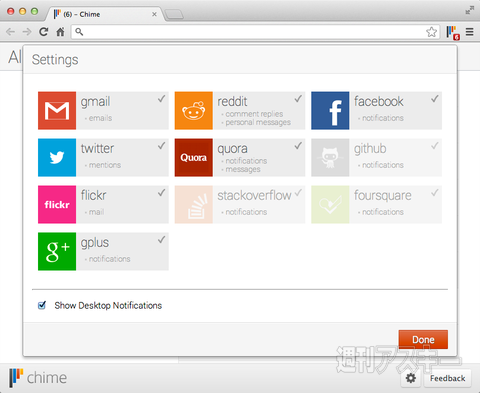This screenshot has width=480, height=393.
Task: Select the (6) - Chime browser tab
Action: point(105,14)
